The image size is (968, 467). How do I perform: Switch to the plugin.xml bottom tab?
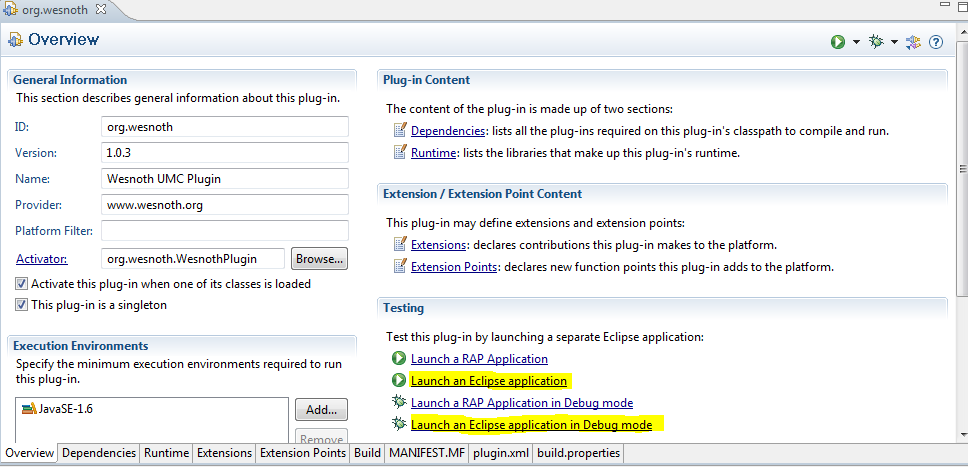[x=501, y=453]
